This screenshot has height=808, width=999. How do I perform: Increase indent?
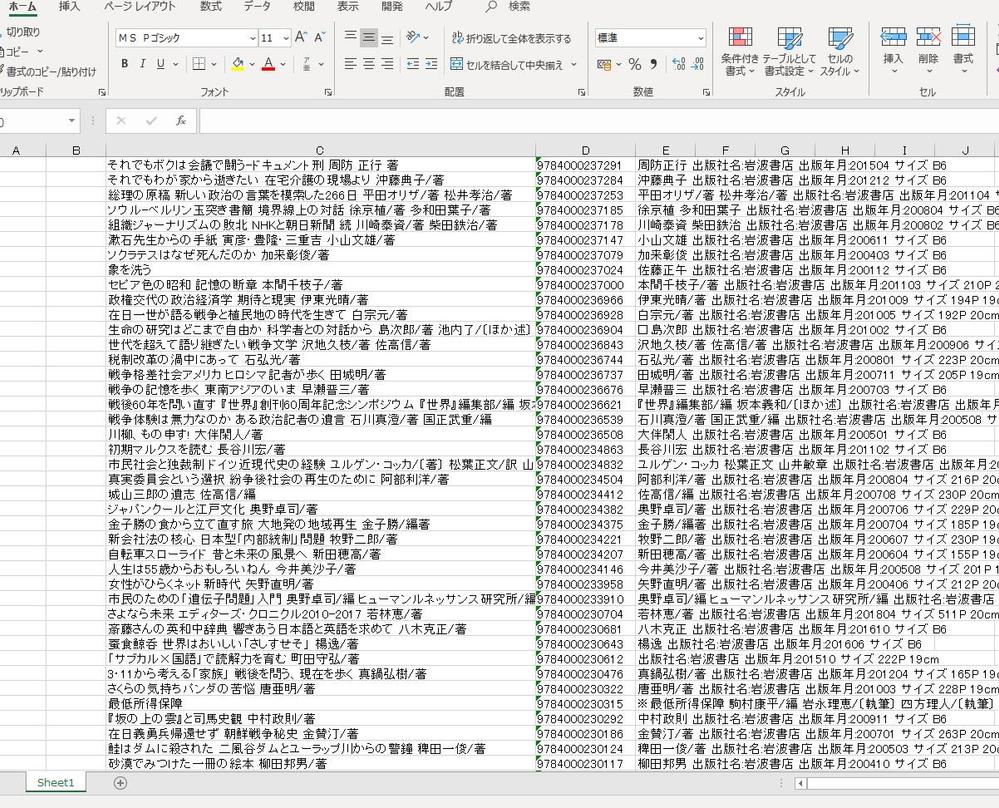(431, 64)
